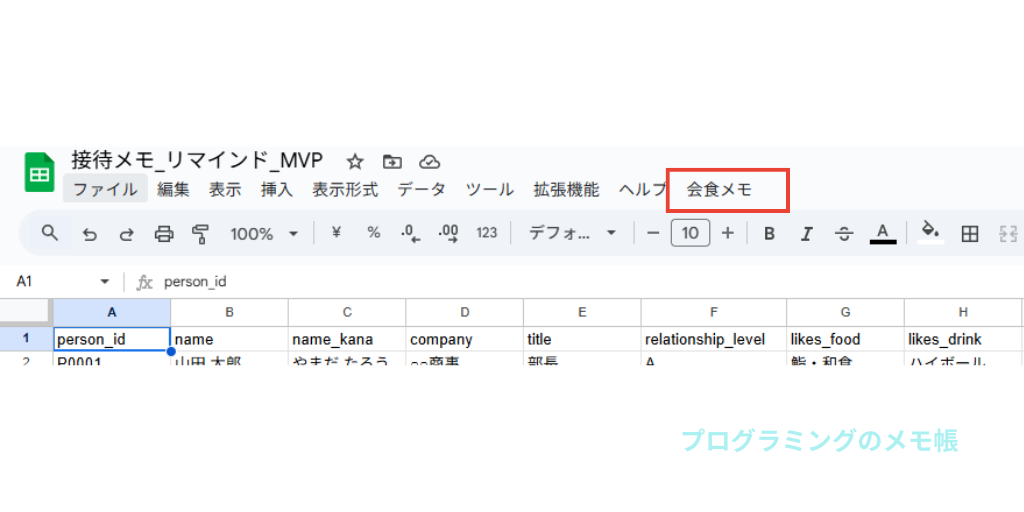This screenshot has width=1024, height=512.
Task: Undo the last action
Action: point(90,234)
